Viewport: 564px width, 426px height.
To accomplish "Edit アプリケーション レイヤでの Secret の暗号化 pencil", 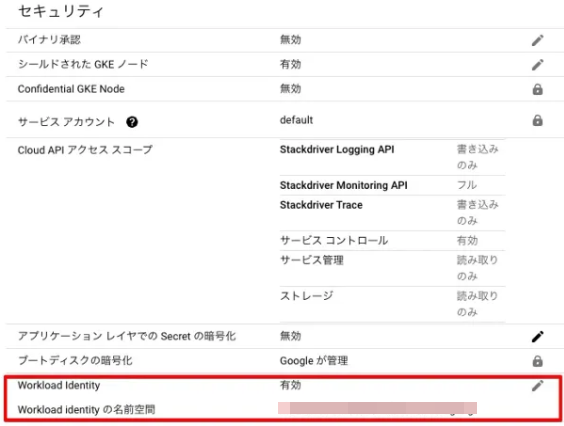I will point(537,336).
